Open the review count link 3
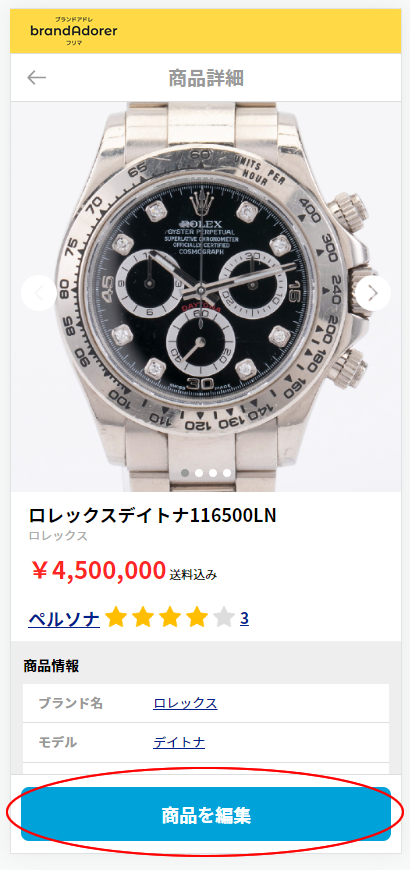The image size is (410, 870). click(x=244, y=619)
